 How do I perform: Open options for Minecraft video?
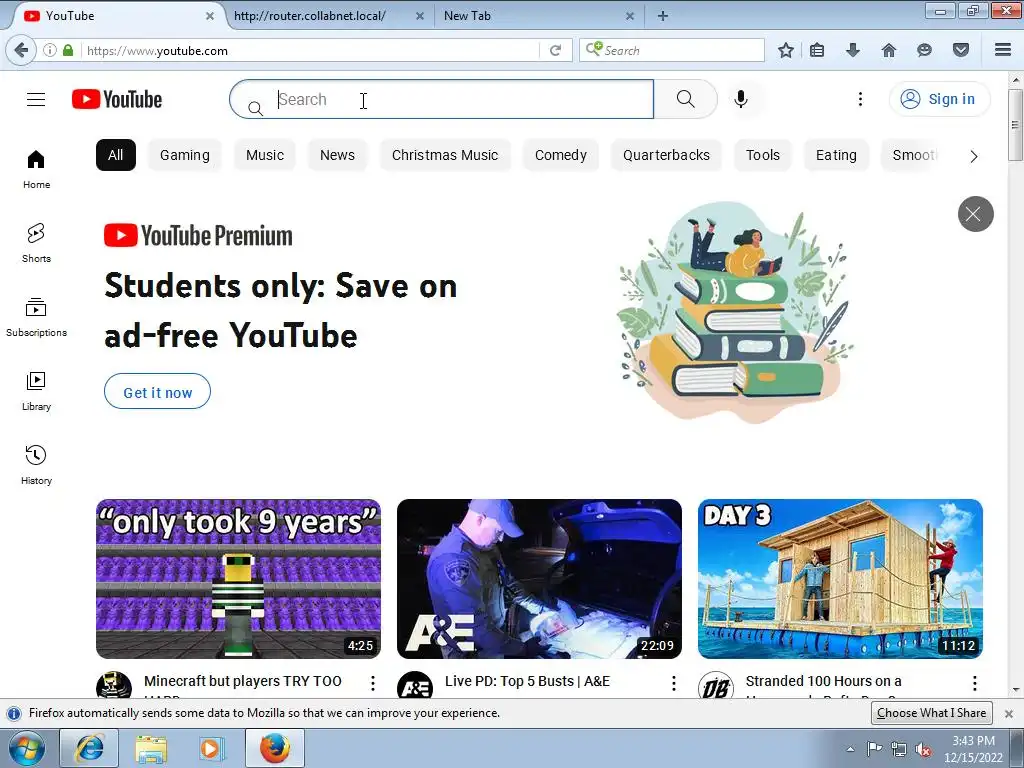(372, 683)
